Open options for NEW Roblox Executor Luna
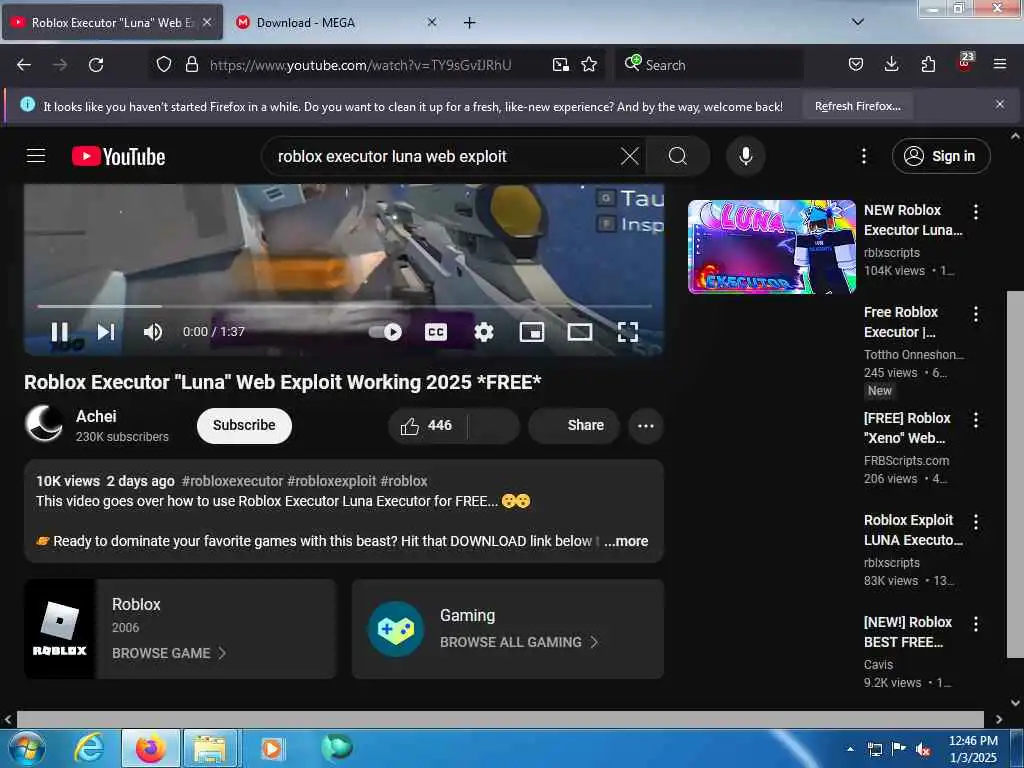Image resolution: width=1024 pixels, height=768 pixels. coord(976,212)
